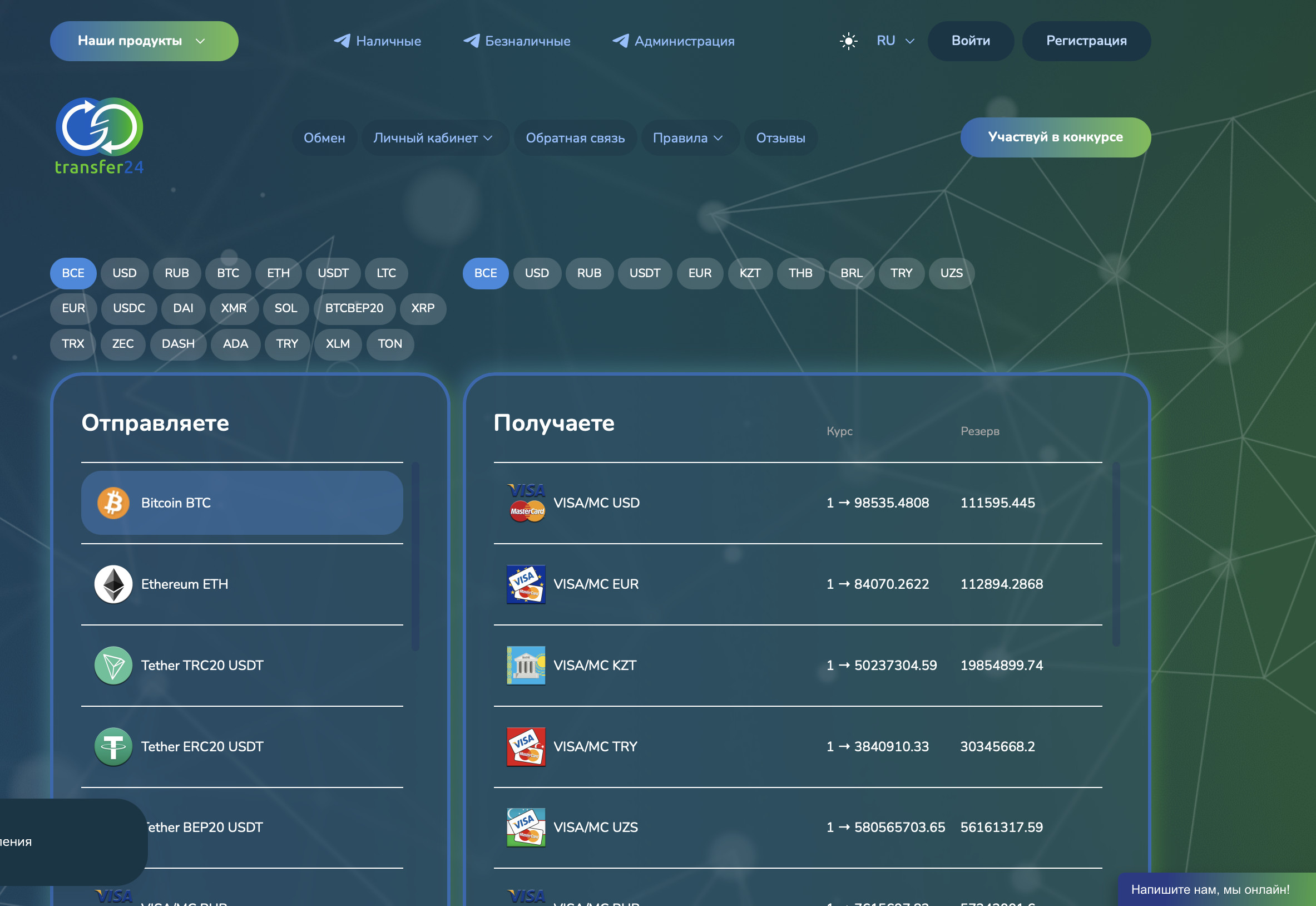
Task: Click the Ethereum ETH diamond icon
Action: click(113, 584)
